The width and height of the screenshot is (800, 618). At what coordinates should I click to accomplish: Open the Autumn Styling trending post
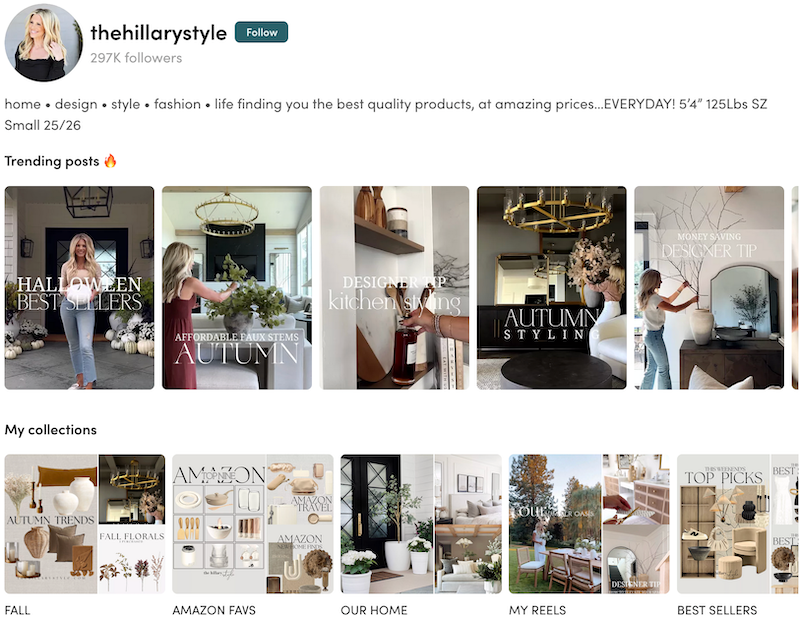(x=552, y=288)
